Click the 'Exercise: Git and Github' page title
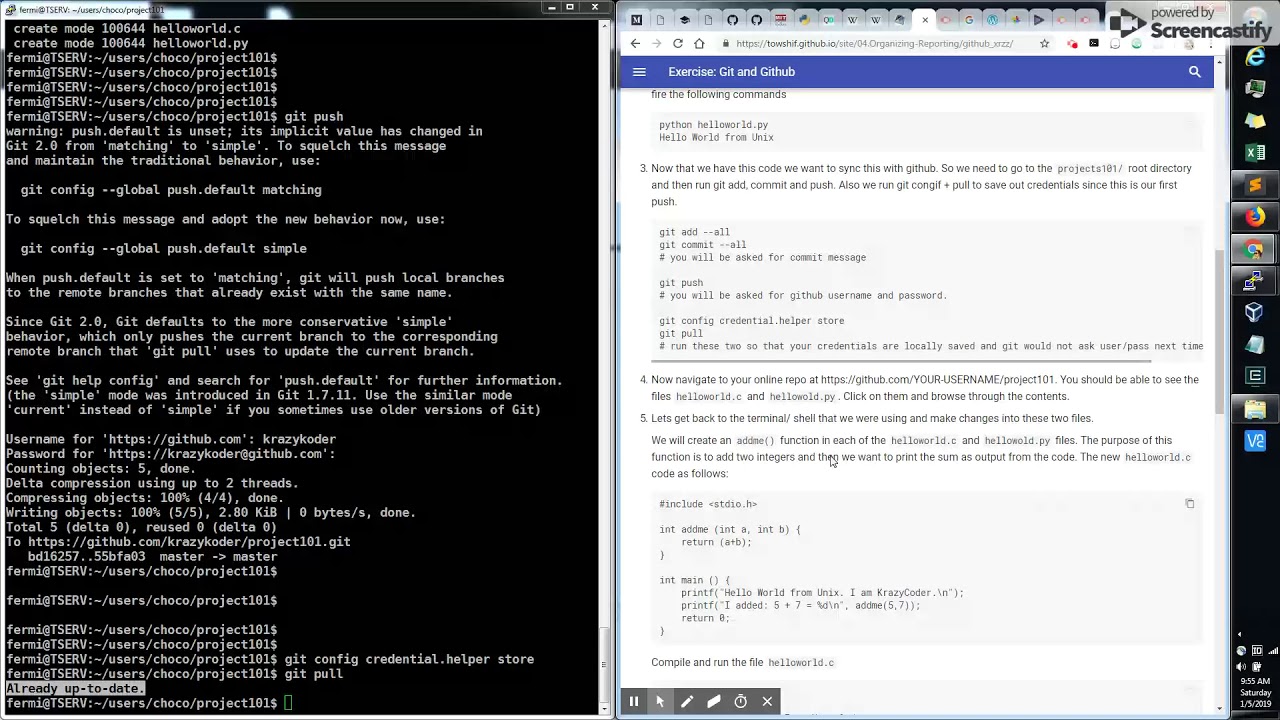1280x720 pixels. coord(731,72)
